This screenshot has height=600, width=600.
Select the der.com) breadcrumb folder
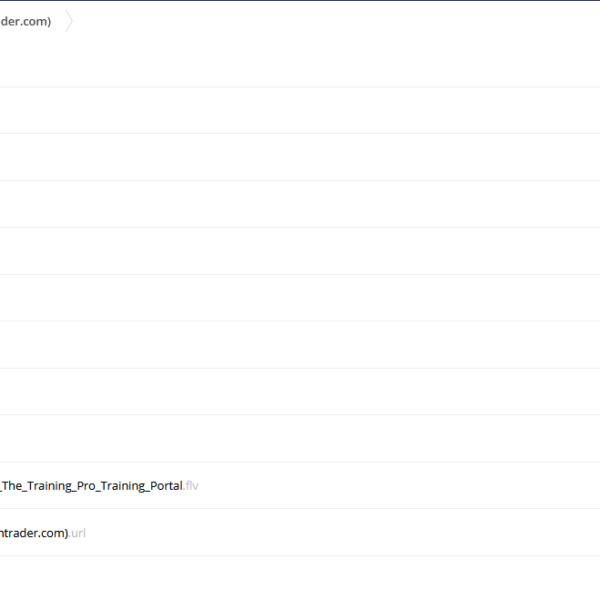coord(26,21)
